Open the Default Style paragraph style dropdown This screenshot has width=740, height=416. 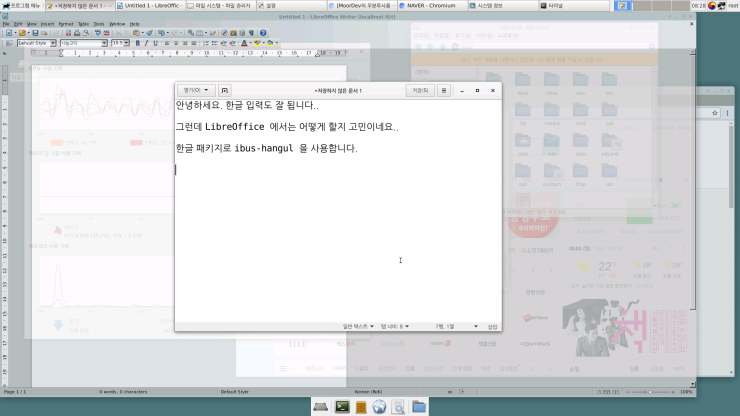53,43
